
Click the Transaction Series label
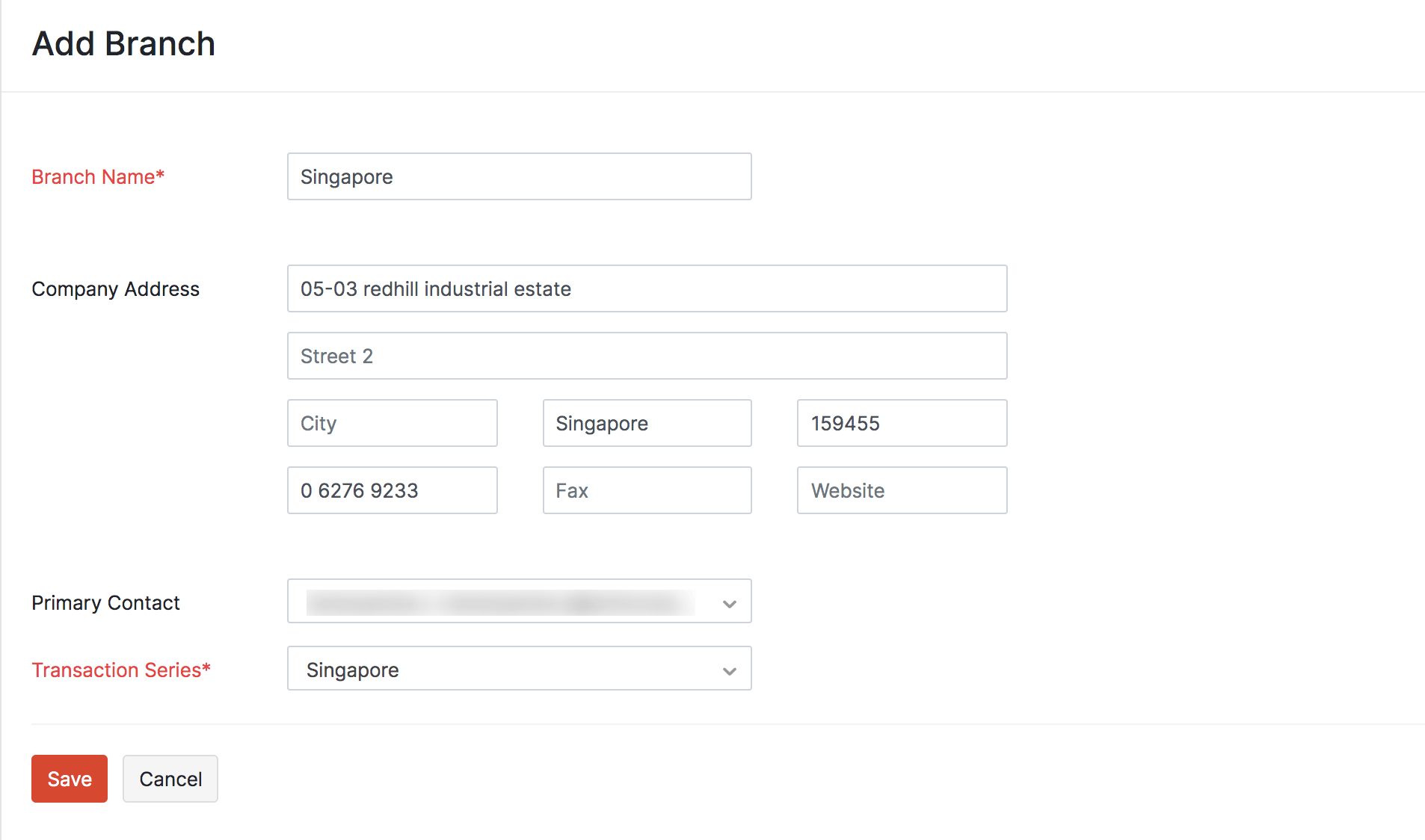coord(121,670)
